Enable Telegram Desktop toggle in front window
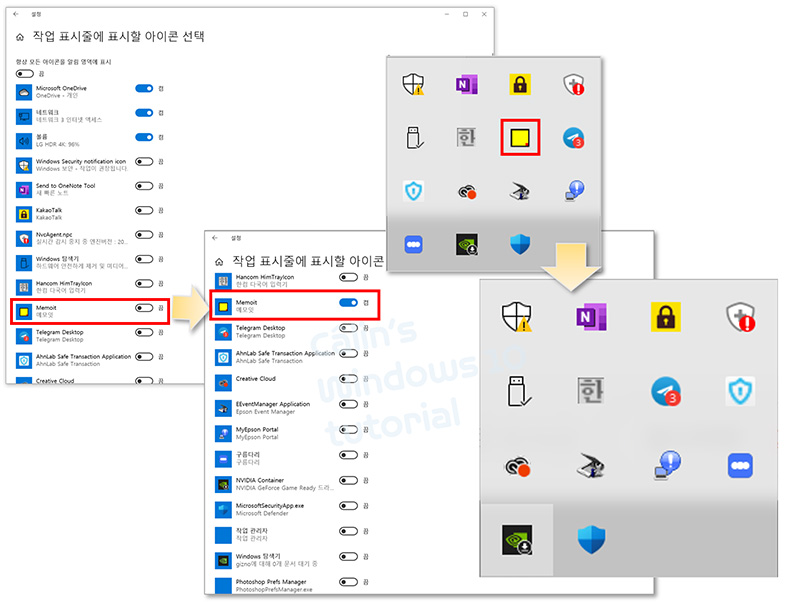Screen dimensions: 800x611 pyautogui.click(x=348, y=328)
